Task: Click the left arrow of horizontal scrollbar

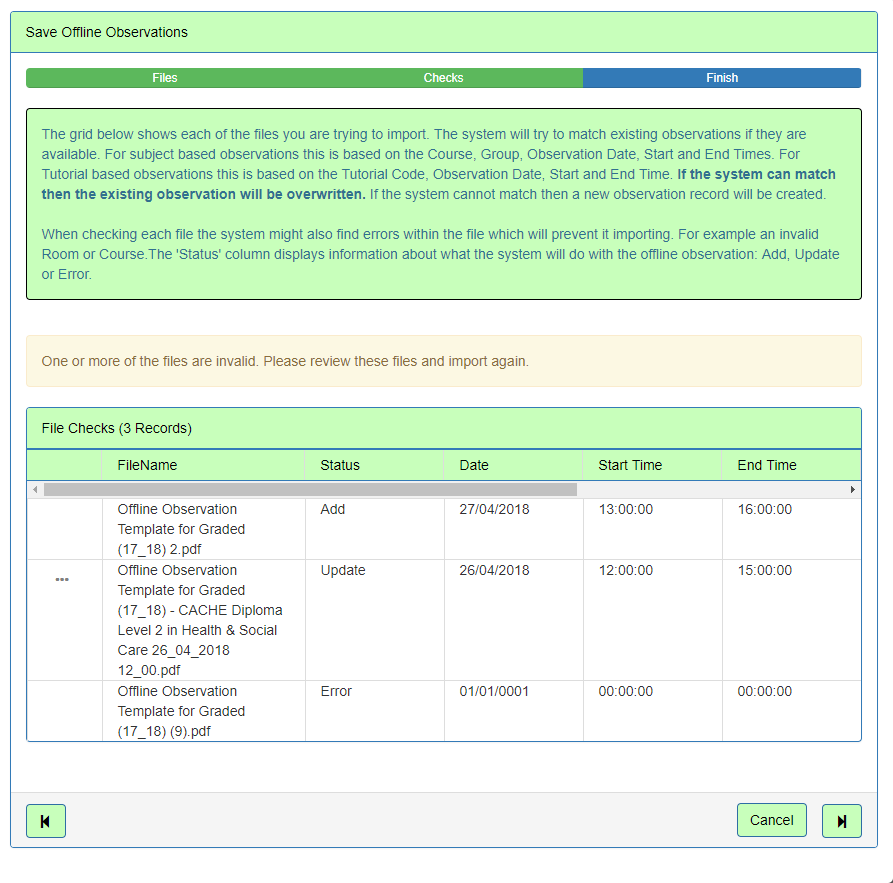Action: 35,489
